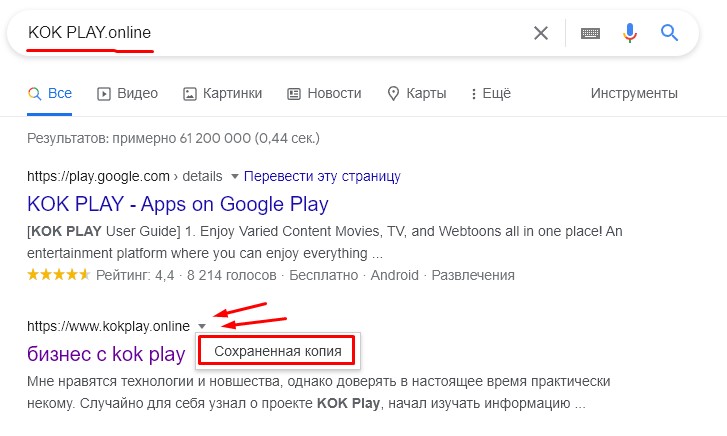Switch to the Карты tab

tap(416, 93)
